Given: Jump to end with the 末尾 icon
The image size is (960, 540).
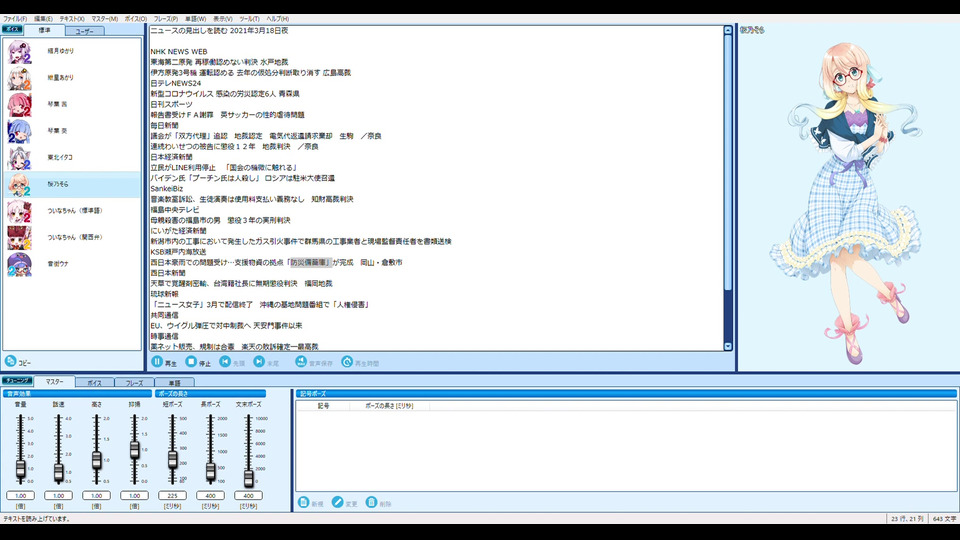Looking at the screenshot, I should (x=260, y=362).
